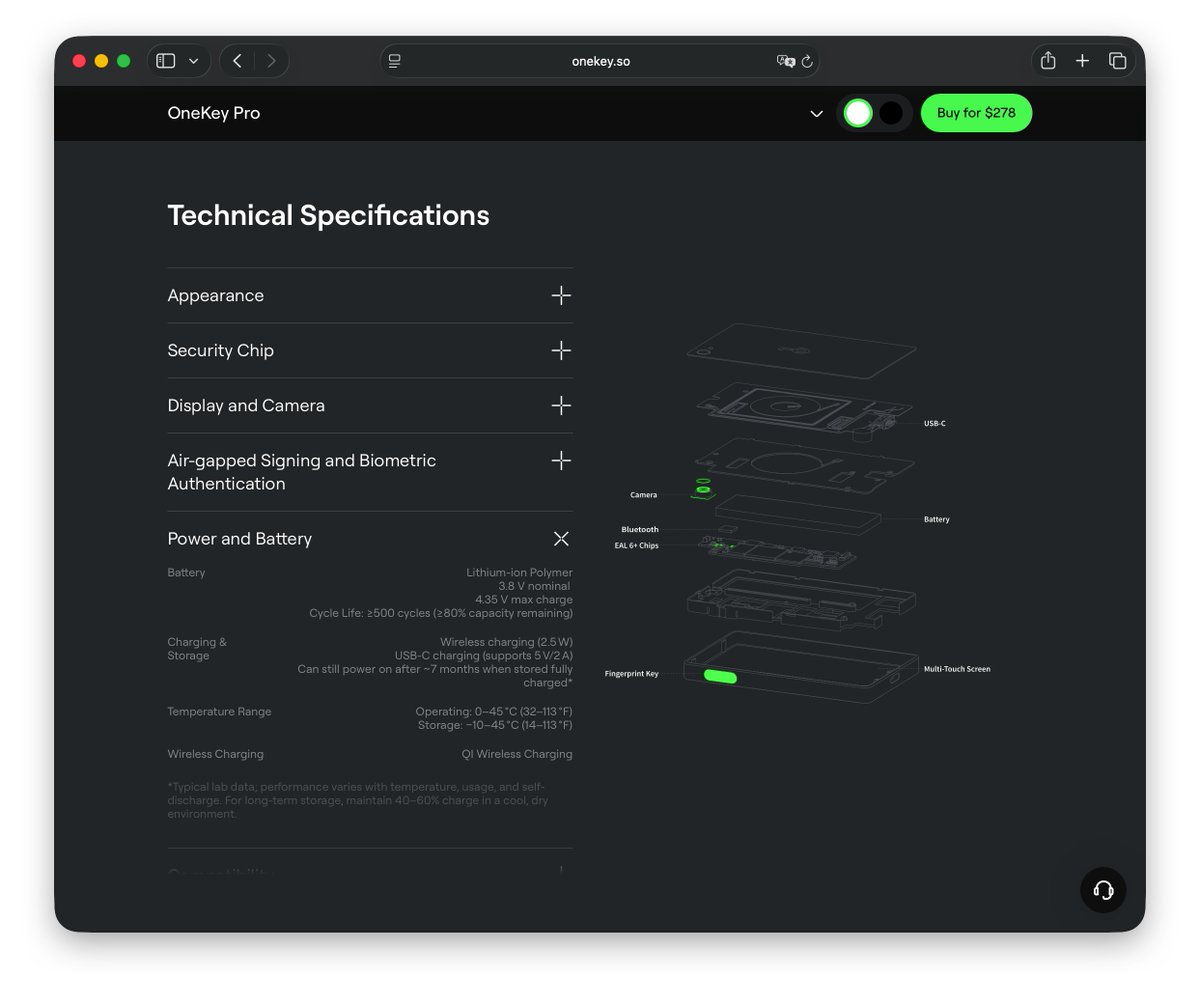
Task: Expand the Appearance section
Action: [x=370, y=295]
